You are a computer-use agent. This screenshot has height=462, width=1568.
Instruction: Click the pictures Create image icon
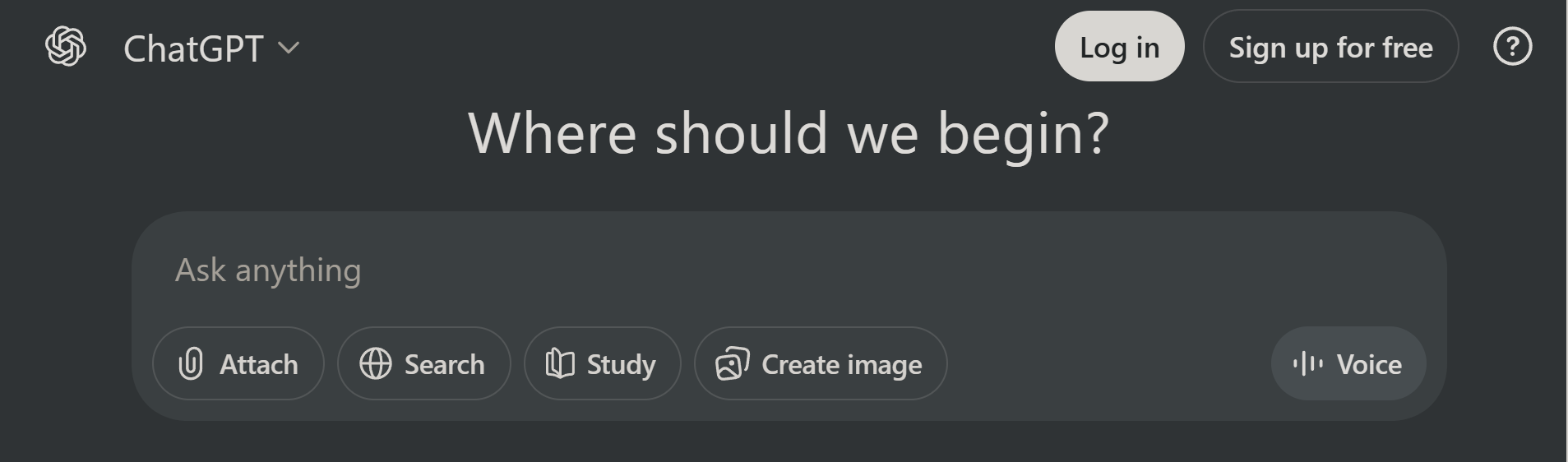coord(732,363)
